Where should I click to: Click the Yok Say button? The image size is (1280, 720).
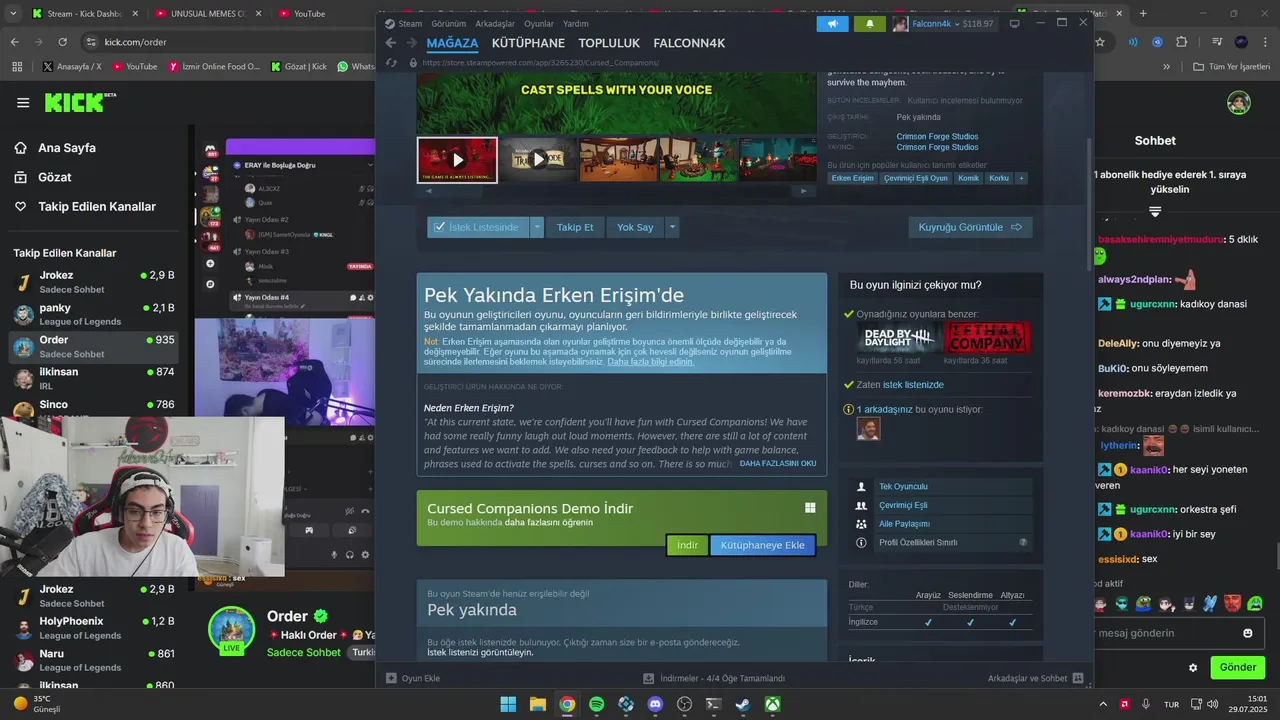pyautogui.click(x=635, y=227)
